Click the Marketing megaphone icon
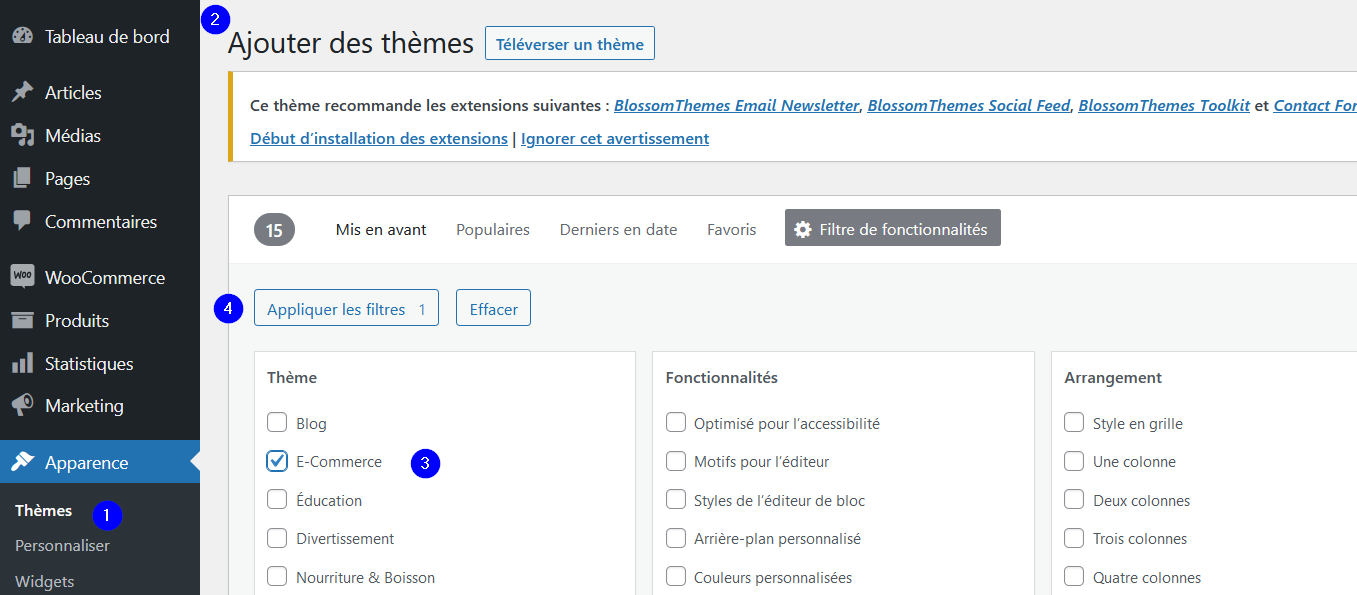 [x=22, y=406]
